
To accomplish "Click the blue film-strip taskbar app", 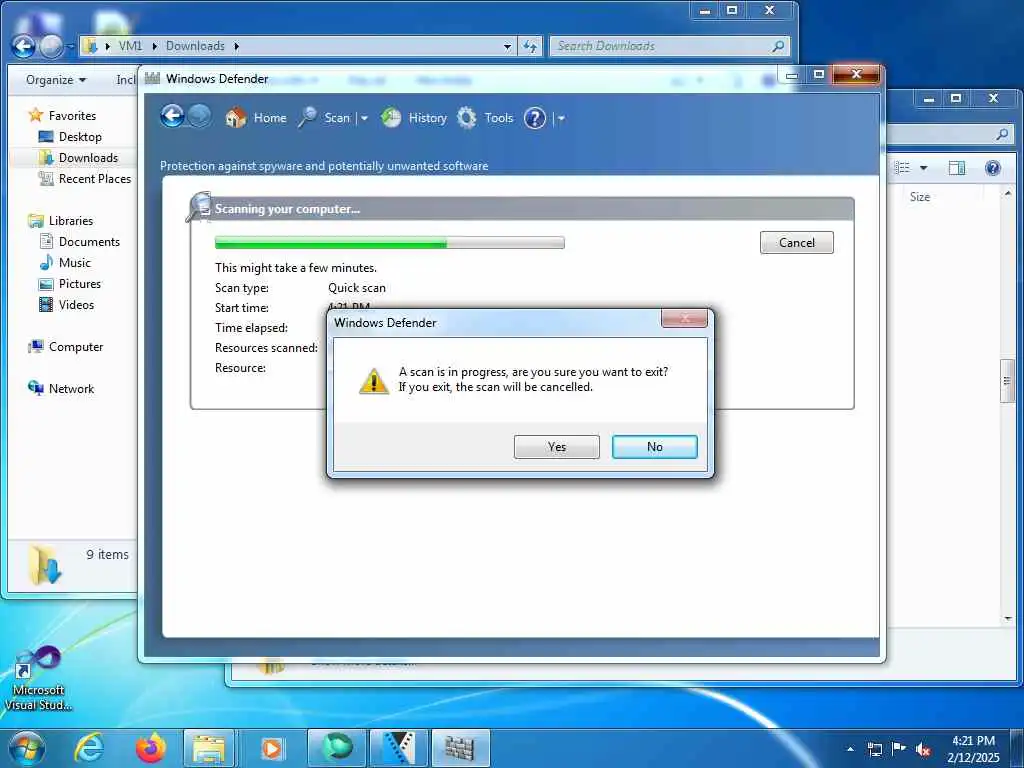I will click(x=398, y=748).
